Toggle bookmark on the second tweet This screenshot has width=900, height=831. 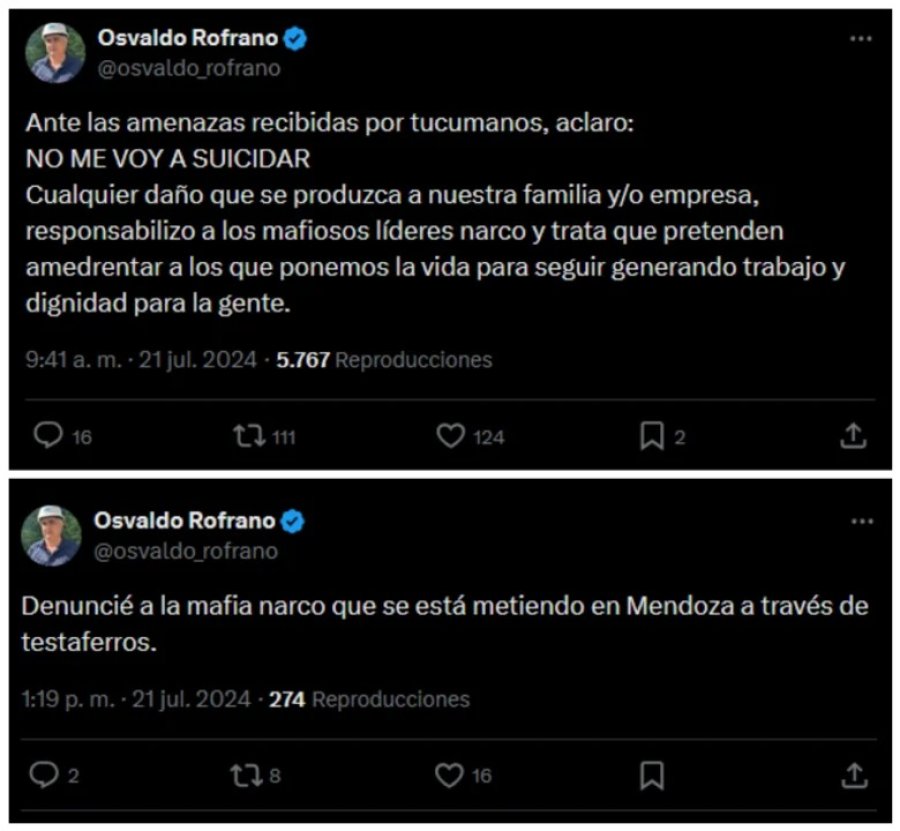653,773
